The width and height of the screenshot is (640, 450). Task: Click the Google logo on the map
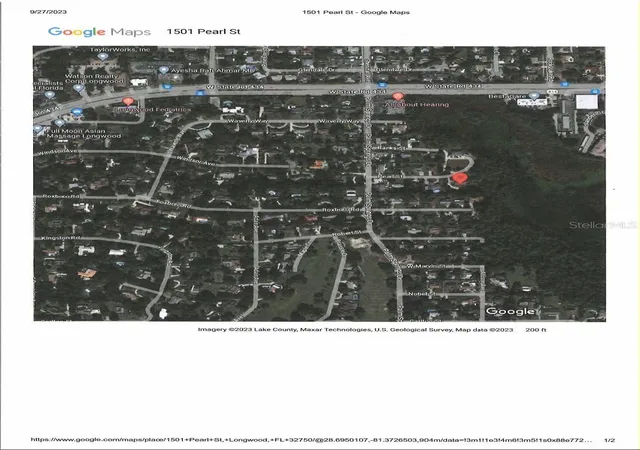(510, 311)
